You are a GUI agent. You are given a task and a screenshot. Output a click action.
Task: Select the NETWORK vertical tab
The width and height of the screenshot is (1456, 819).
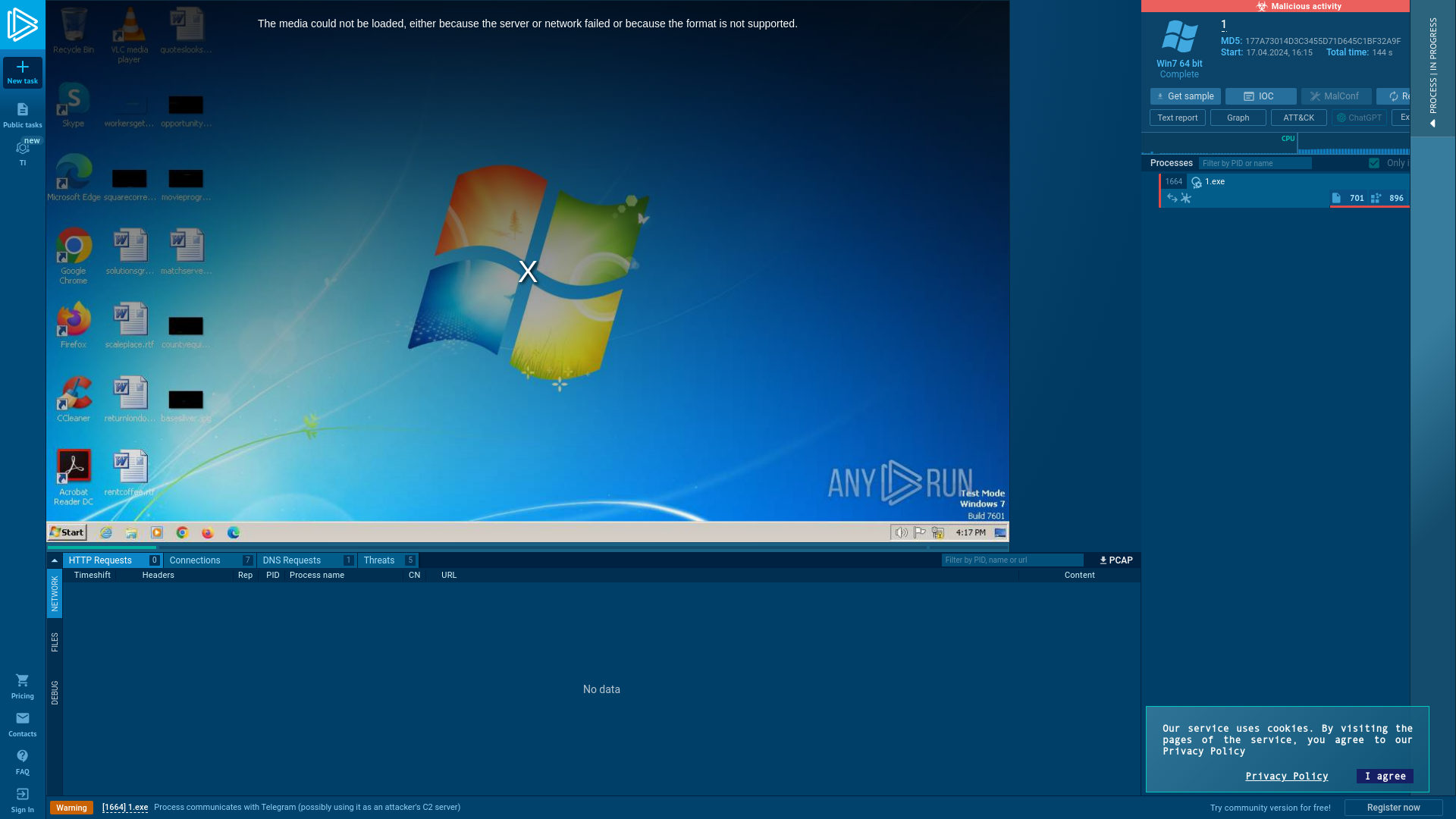pos(55,593)
